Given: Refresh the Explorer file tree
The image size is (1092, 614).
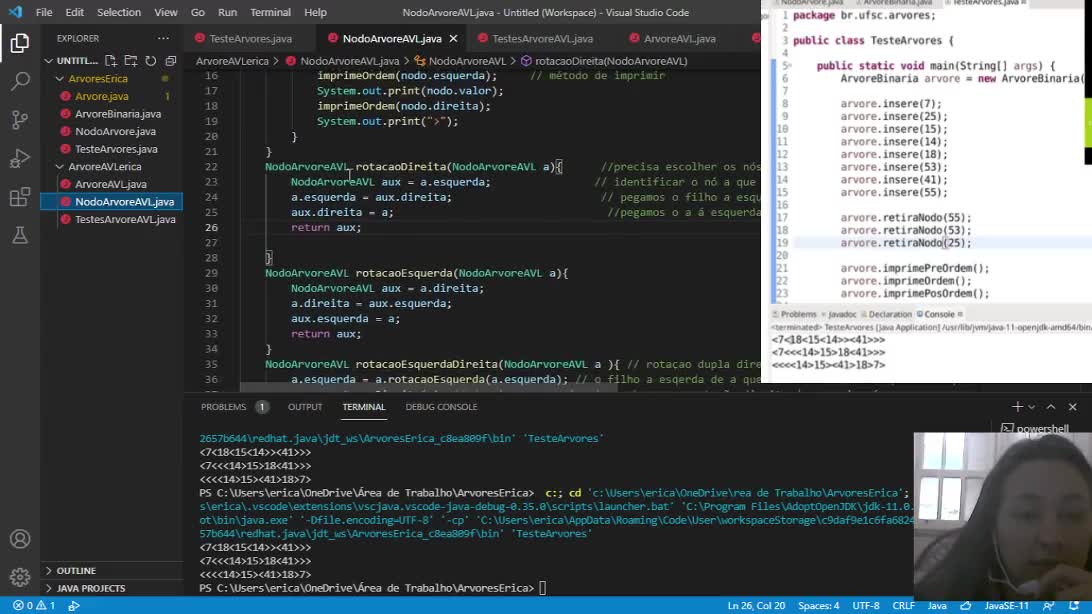Looking at the screenshot, I should 150,61.
